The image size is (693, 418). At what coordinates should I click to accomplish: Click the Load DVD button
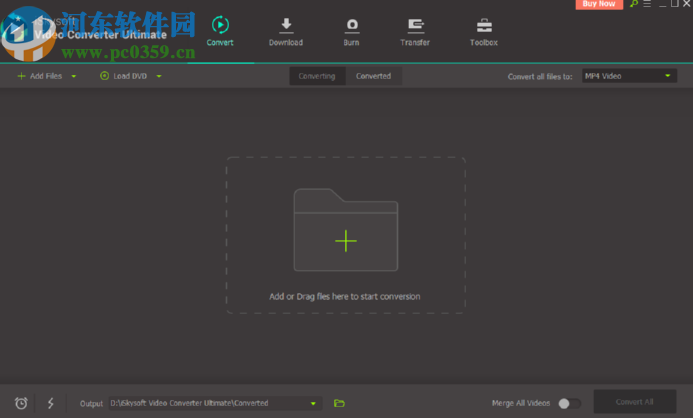(x=124, y=76)
